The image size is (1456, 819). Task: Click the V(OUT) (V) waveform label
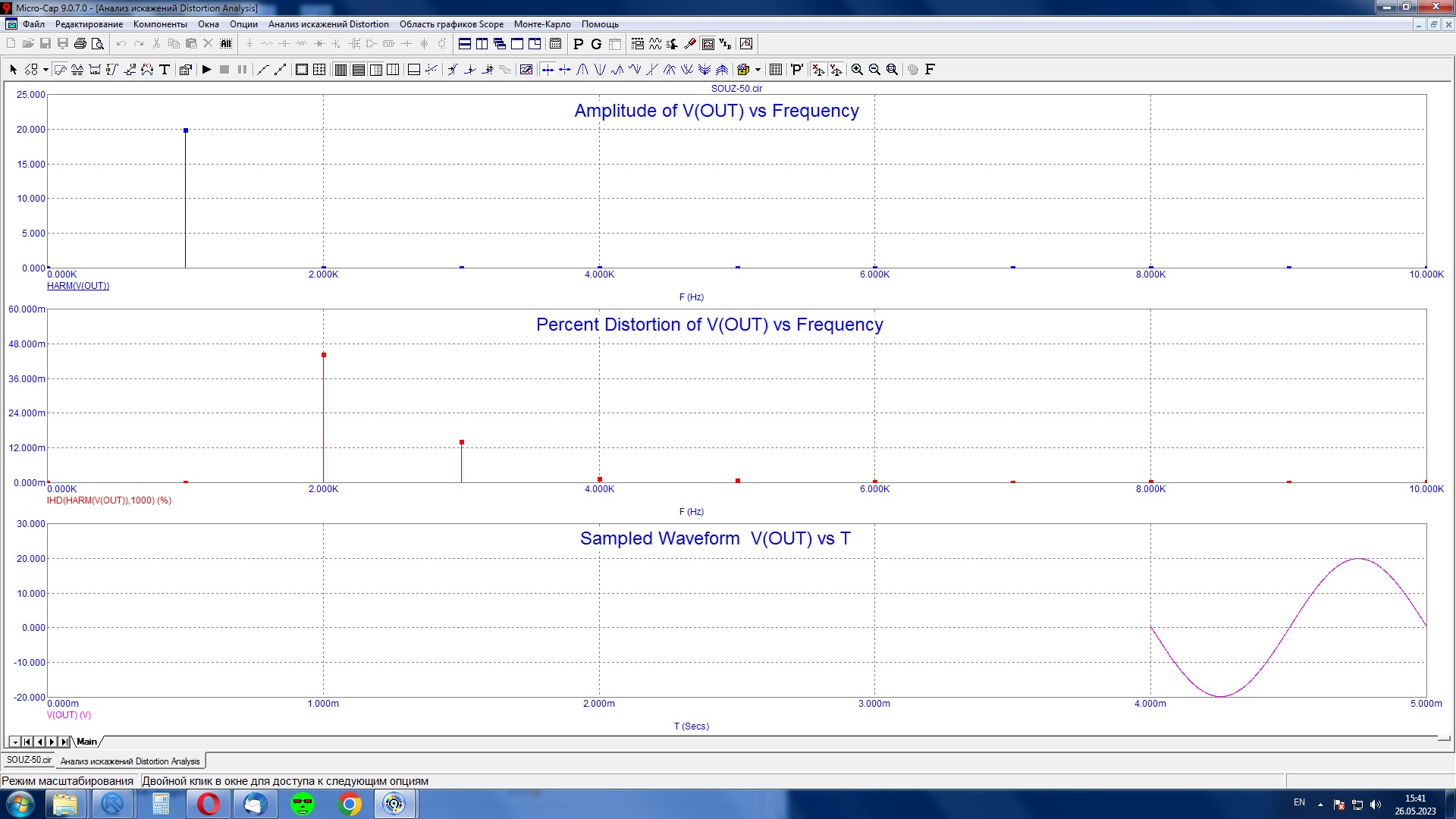coord(69,715)
